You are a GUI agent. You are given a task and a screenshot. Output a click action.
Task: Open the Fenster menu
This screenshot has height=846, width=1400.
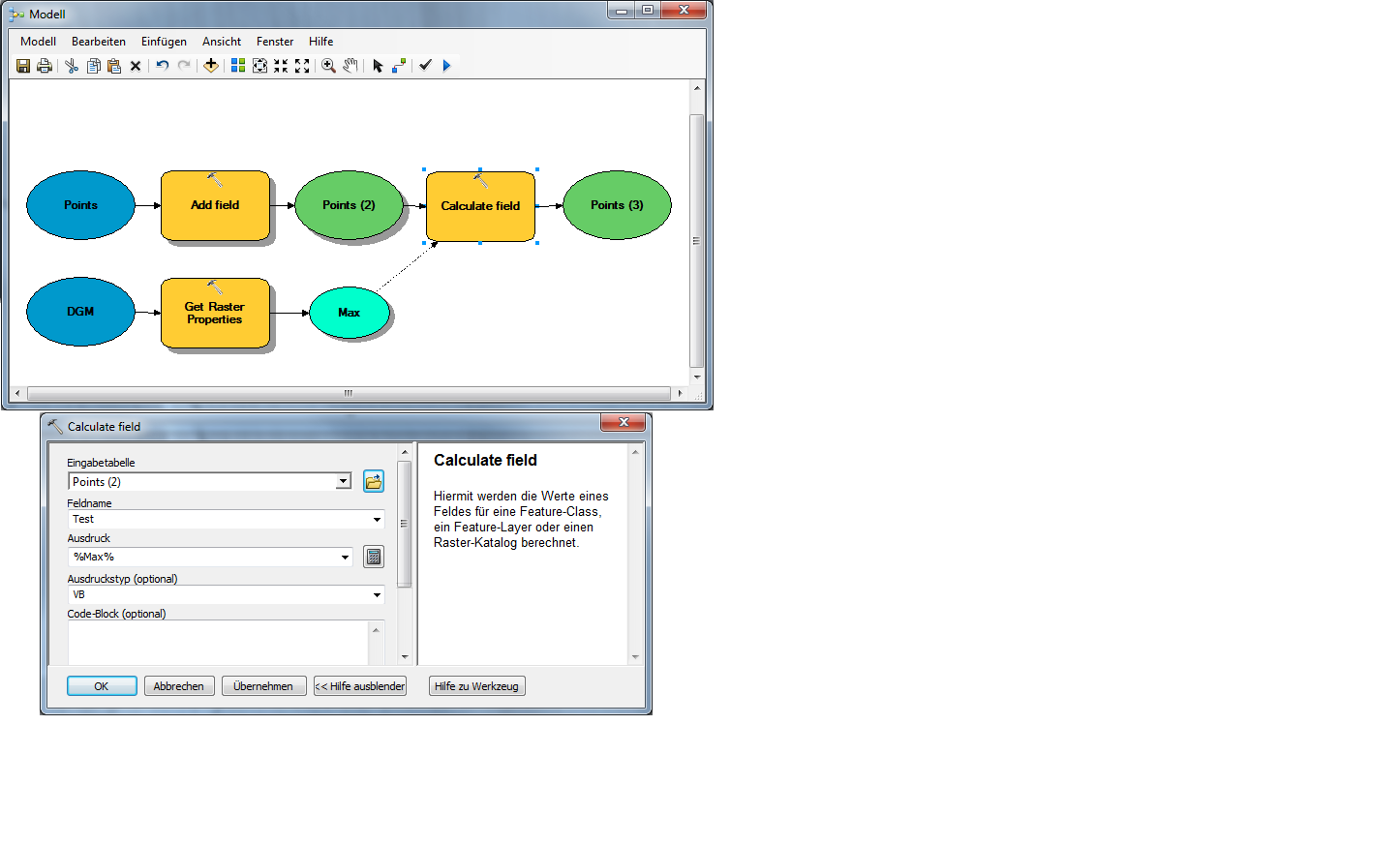tap(275, 42)
